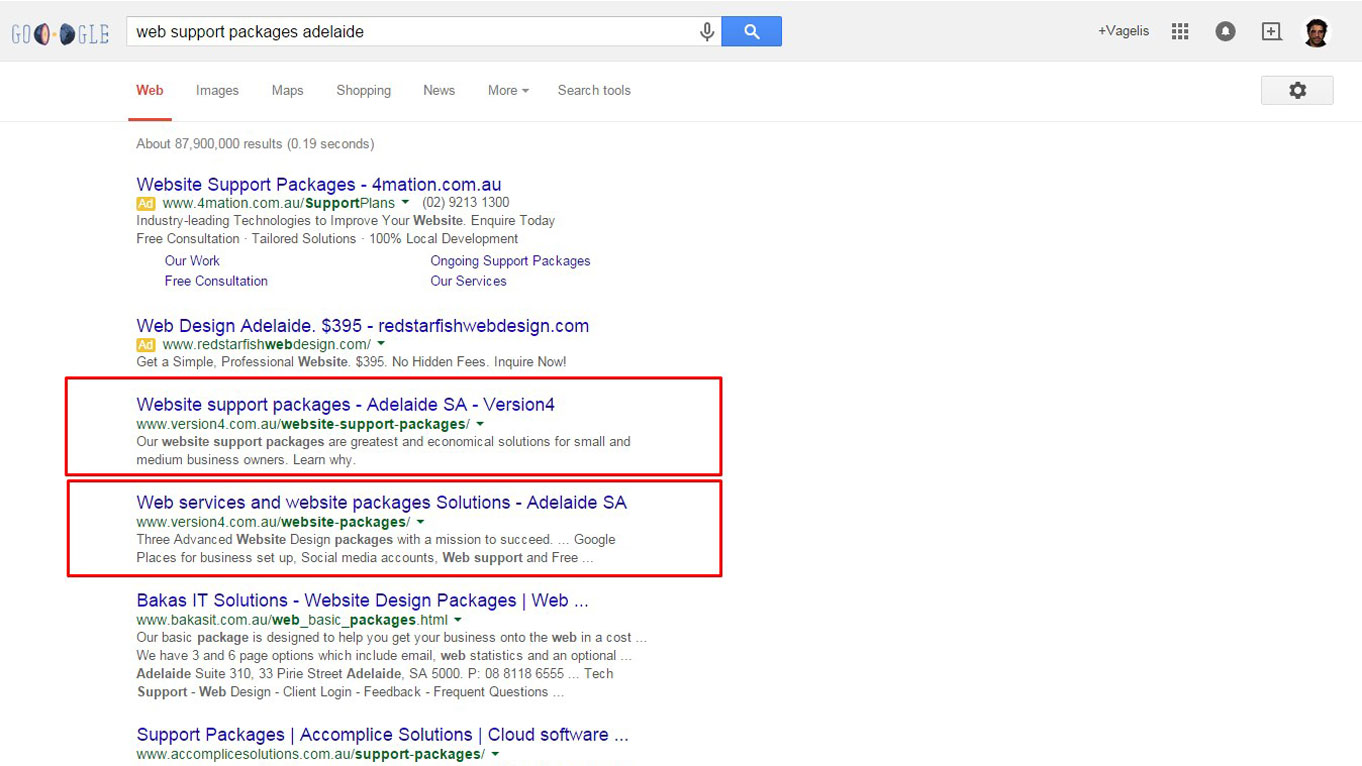The width and height of the screenshot is (1362, 766).
Task: Open the account profile picture
Action: [x=1317, y=32]
